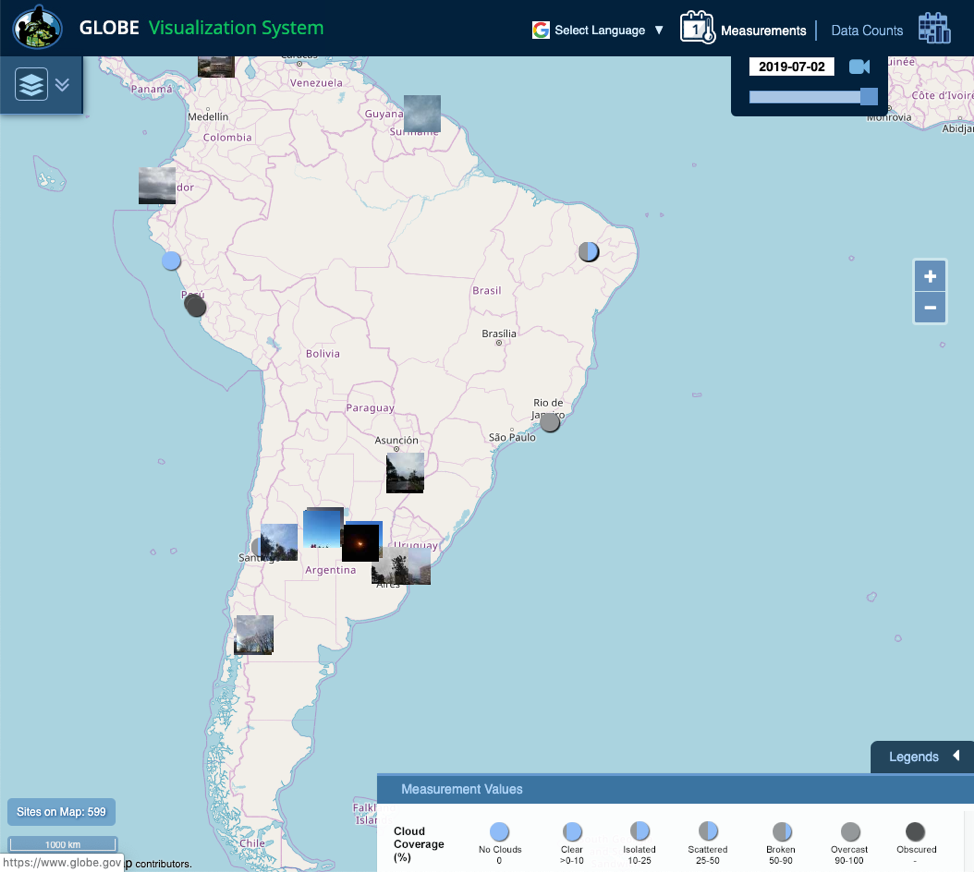974x872 pixels.
Task: Open the cloudy photo over Ecuador
Action: click(x=157, y=185)
